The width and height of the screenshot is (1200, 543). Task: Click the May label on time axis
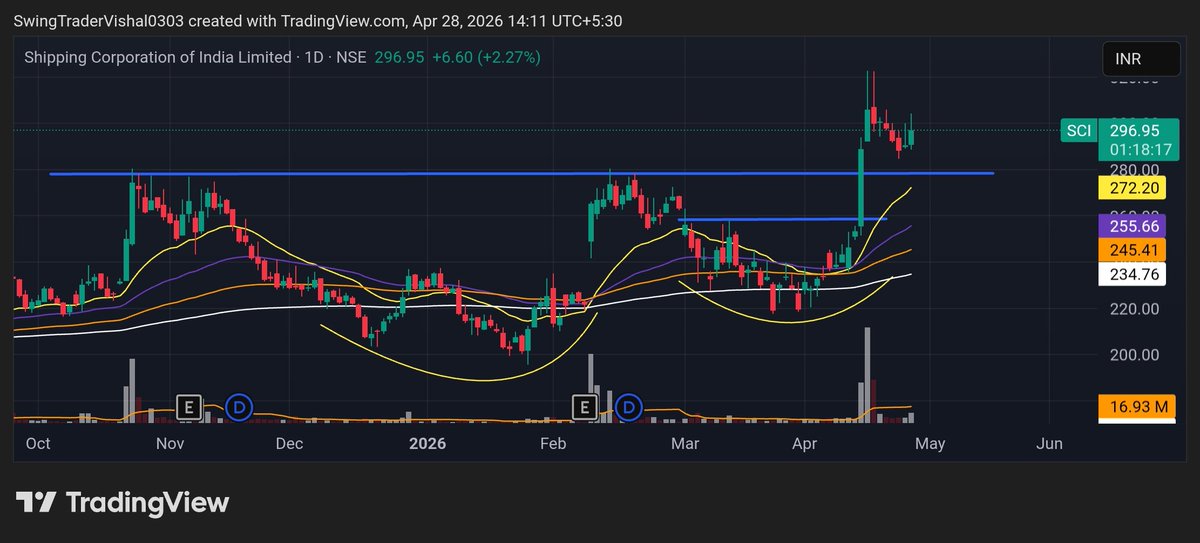(929, 443)
